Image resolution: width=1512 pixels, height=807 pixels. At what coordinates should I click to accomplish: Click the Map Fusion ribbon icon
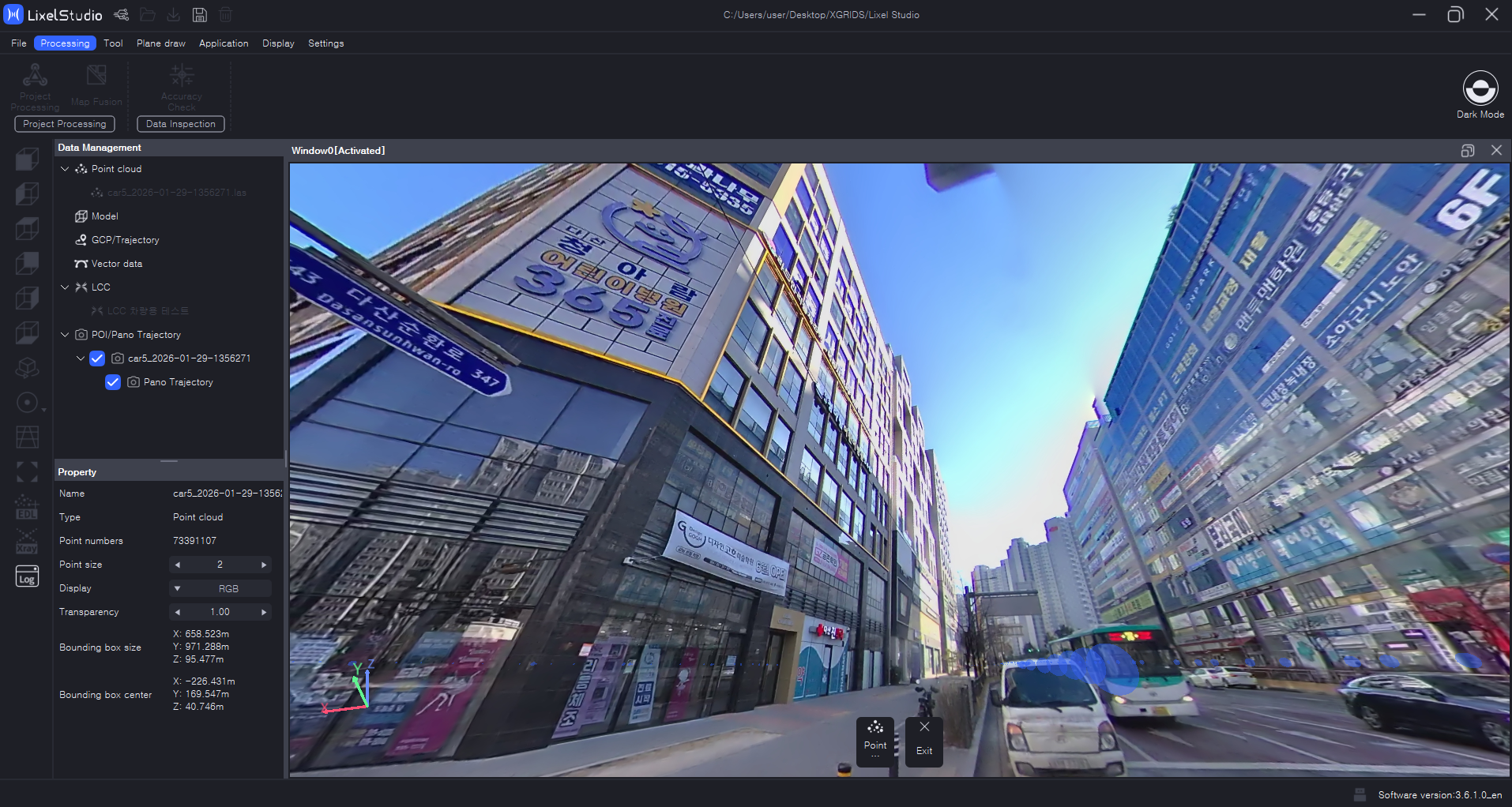click(x=96, y=76)
